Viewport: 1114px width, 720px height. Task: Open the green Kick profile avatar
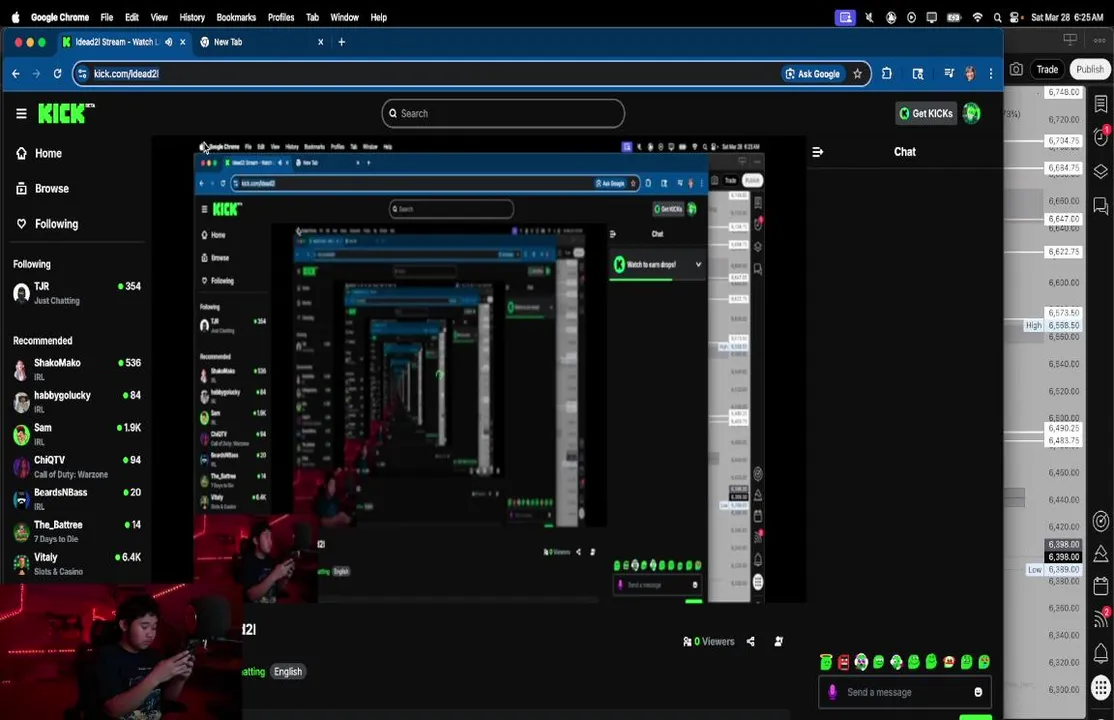[971, 114]
